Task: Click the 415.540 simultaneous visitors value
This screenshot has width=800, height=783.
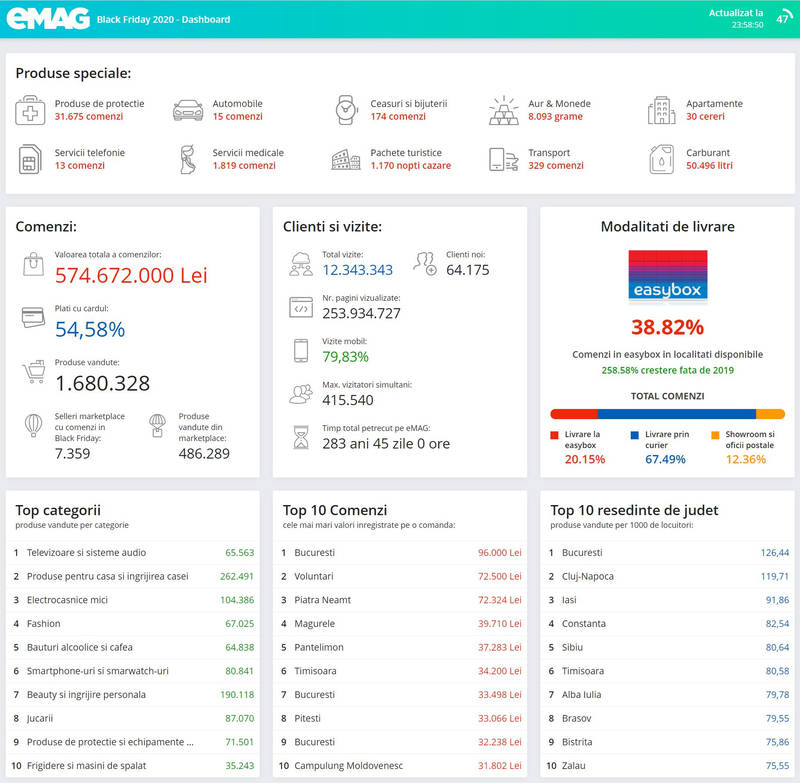Action: coord(347,400)
